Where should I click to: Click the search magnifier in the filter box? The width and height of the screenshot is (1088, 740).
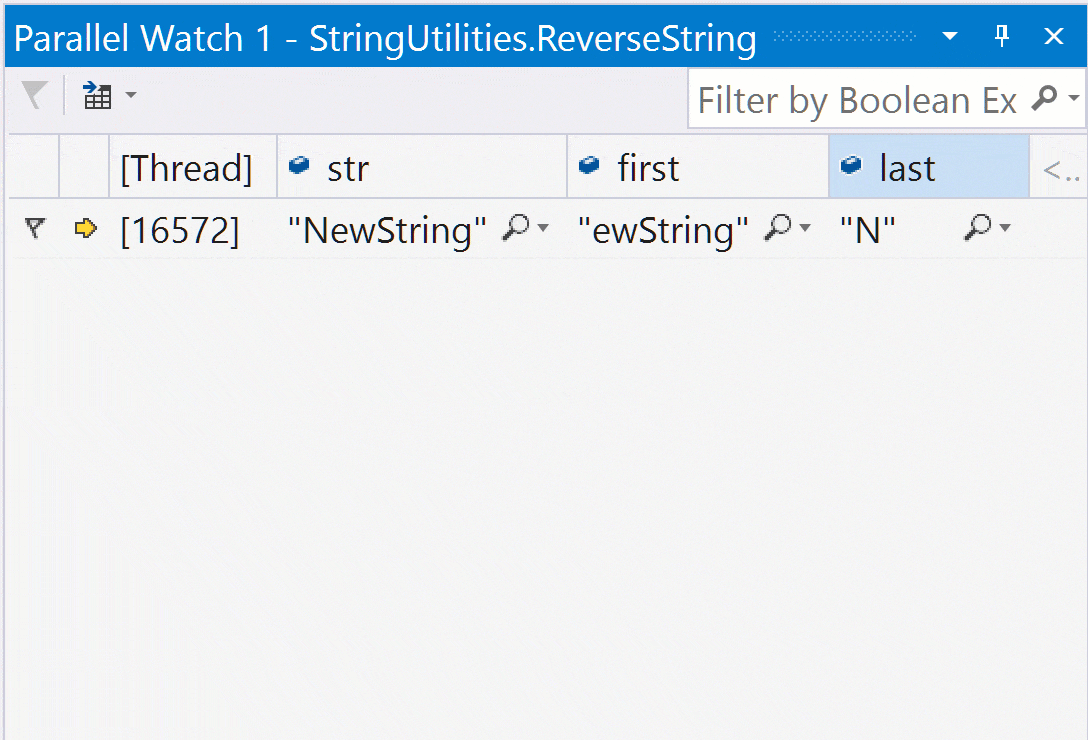(1044, 99)
